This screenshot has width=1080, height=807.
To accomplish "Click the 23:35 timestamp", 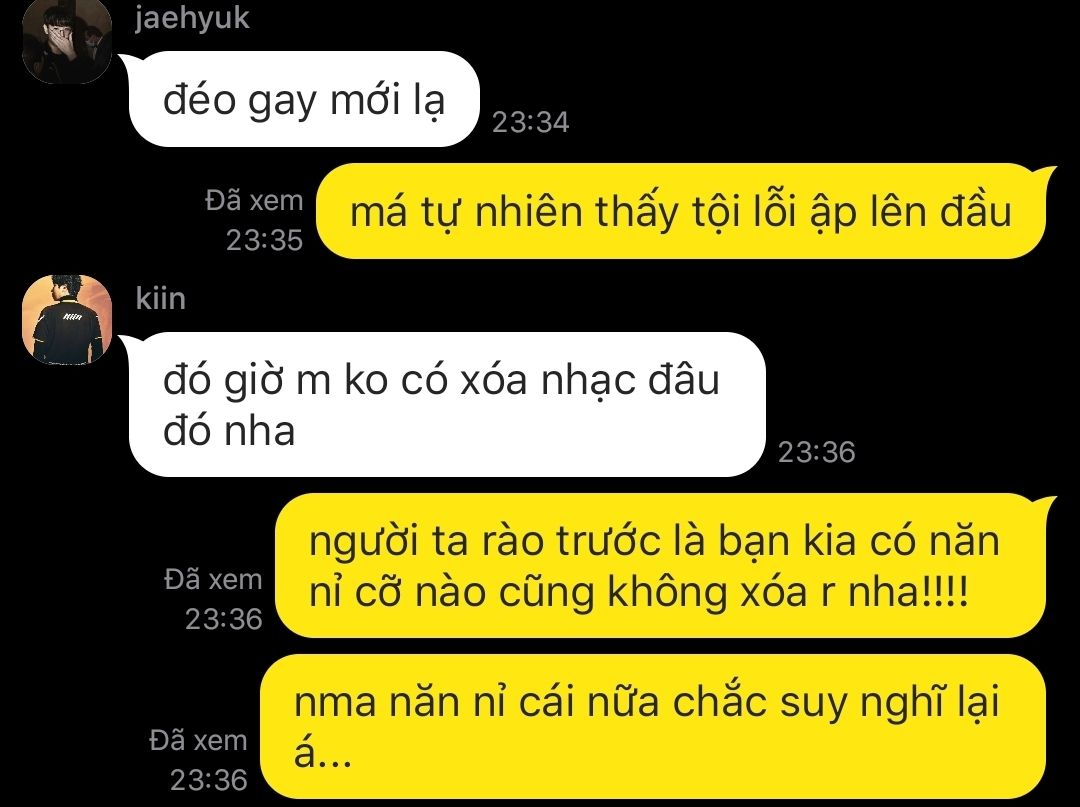I will coord(264,240).
